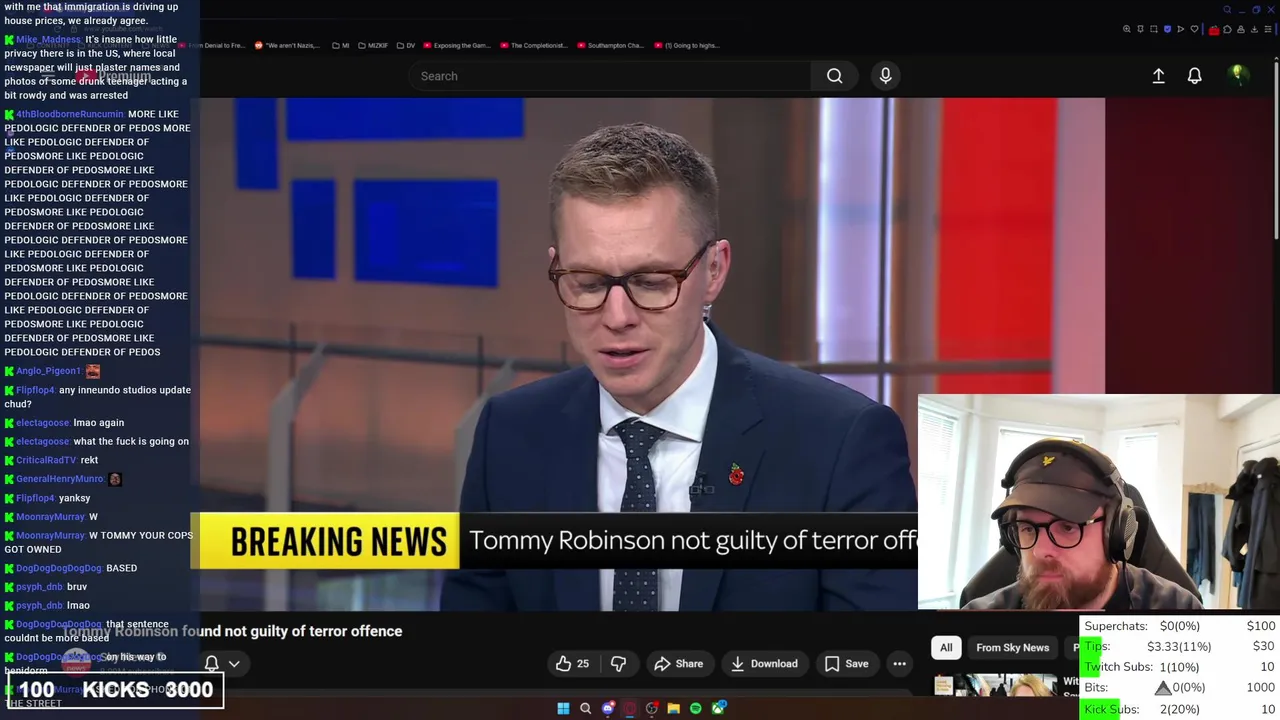Click the YouTube search magnifier button
1280x720 pixels.
click(834, 76)
